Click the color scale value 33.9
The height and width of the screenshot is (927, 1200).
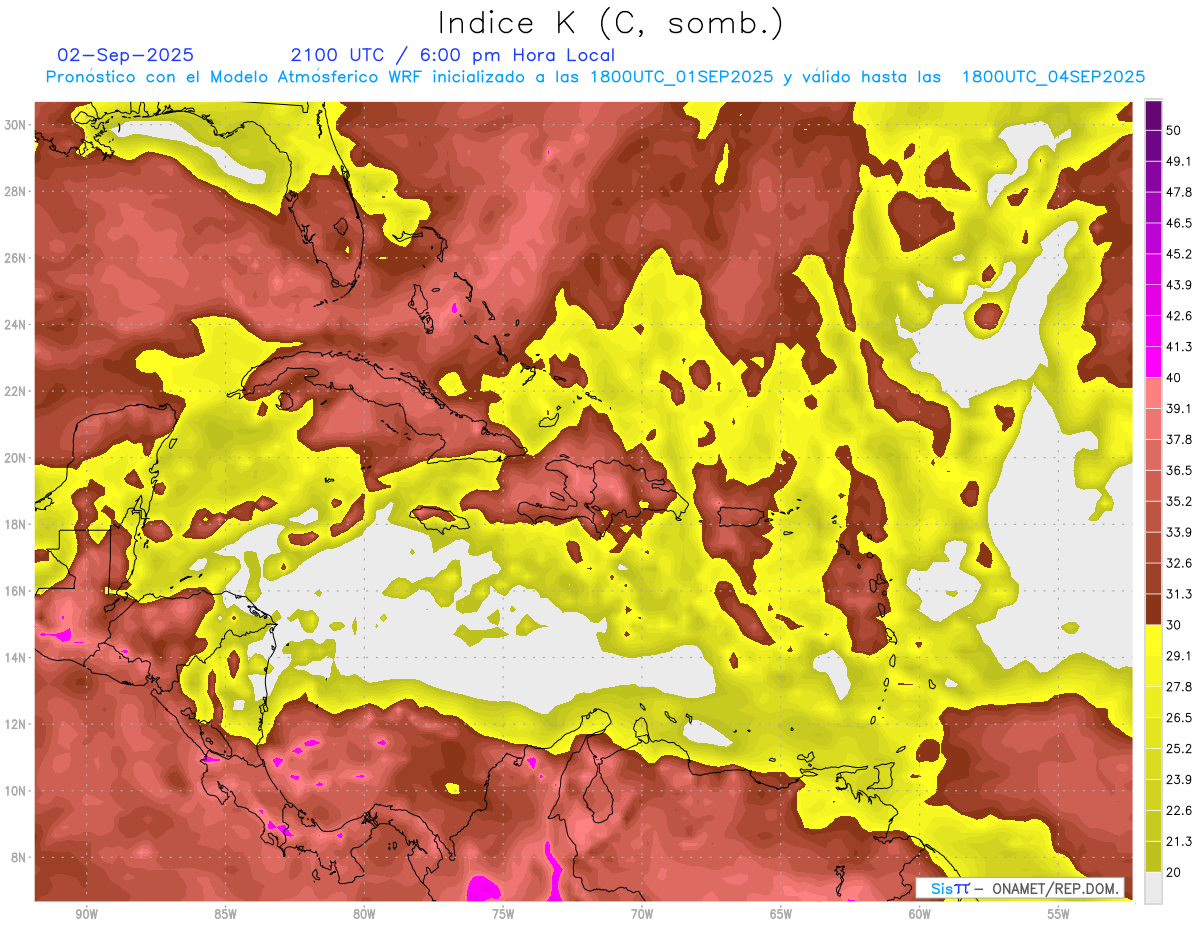tap(1178, 532)
